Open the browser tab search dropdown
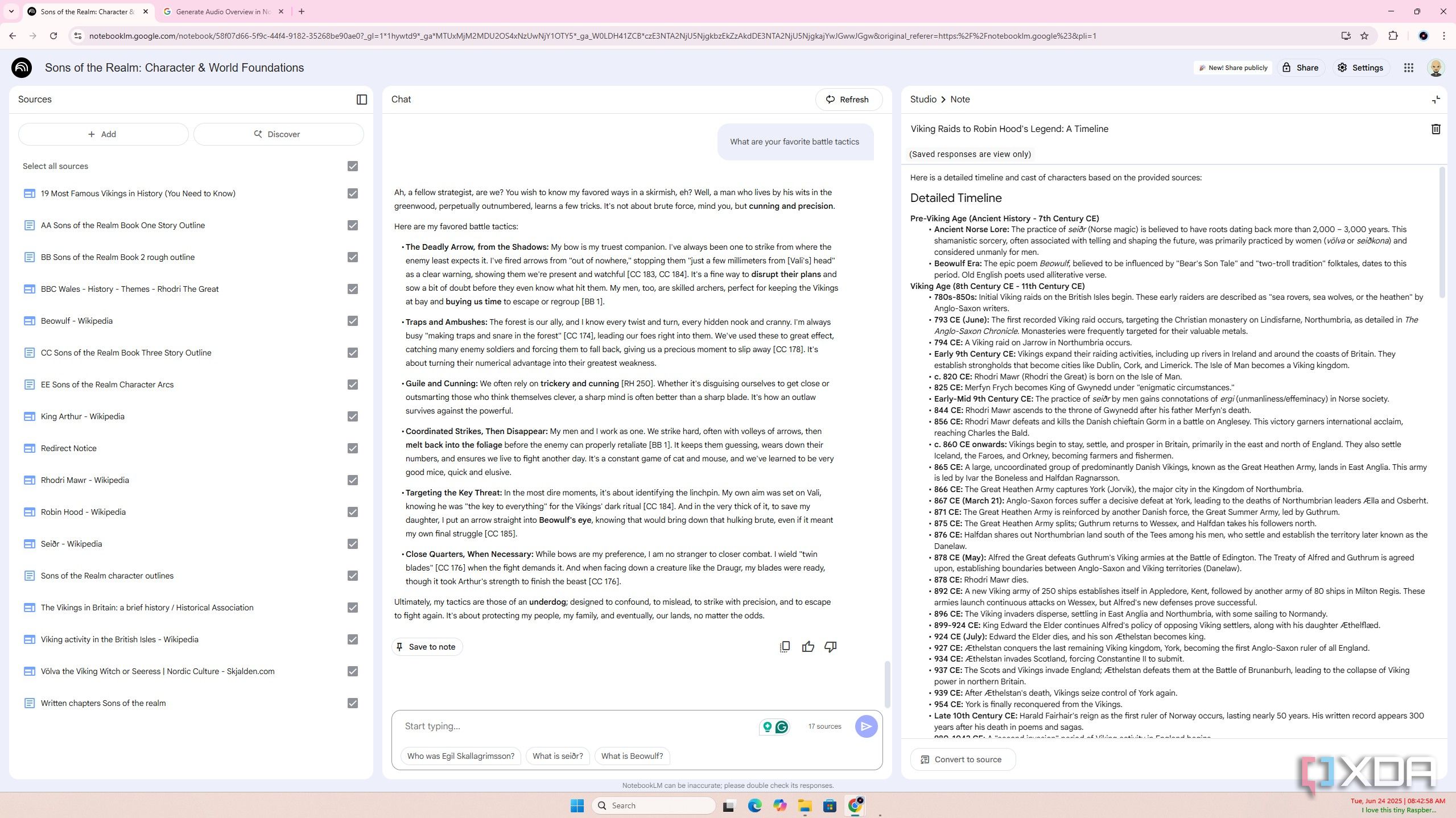Viewport: 1456px width, 818px height. click(x=11, y=11)
